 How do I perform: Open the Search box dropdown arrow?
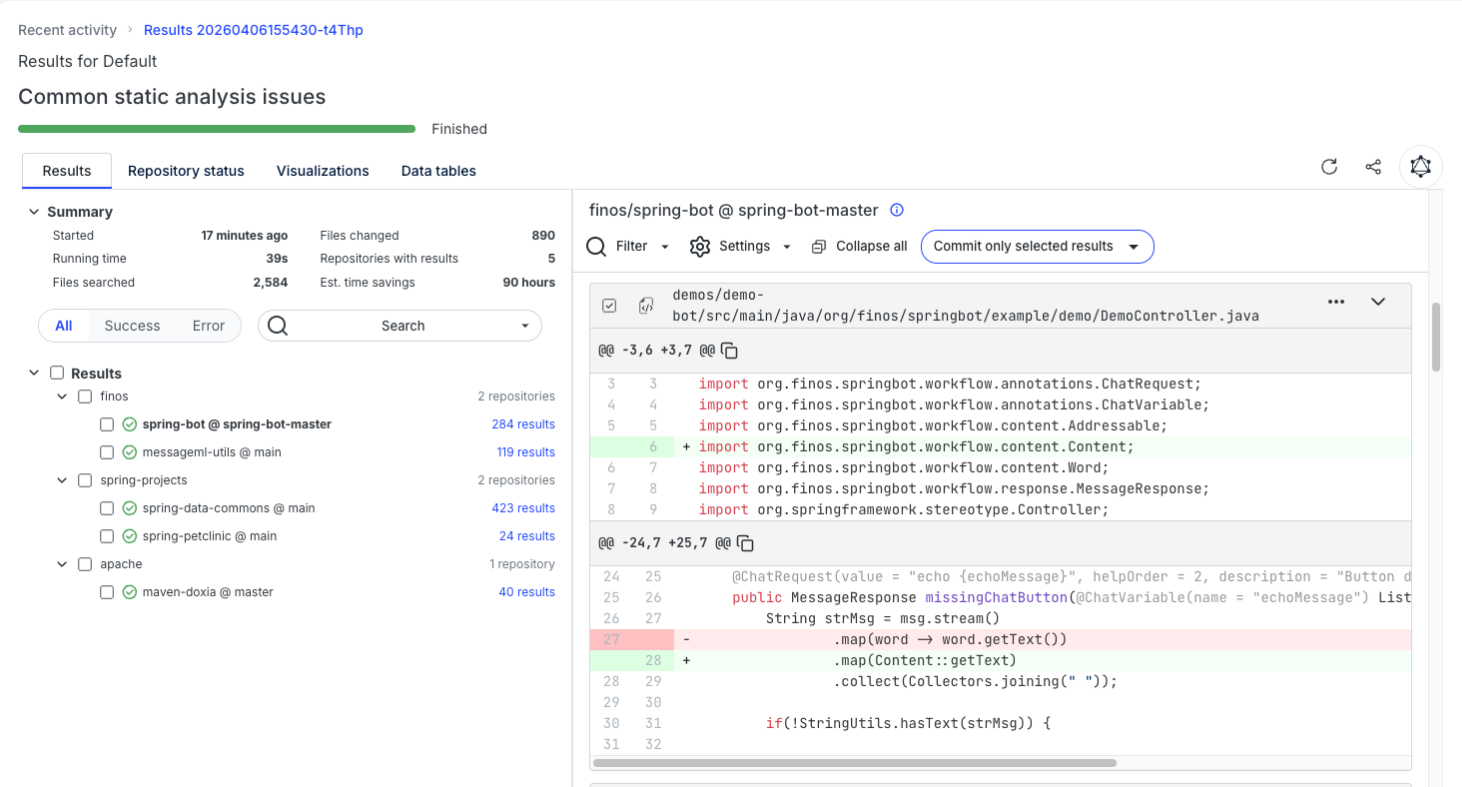(526, 326)
